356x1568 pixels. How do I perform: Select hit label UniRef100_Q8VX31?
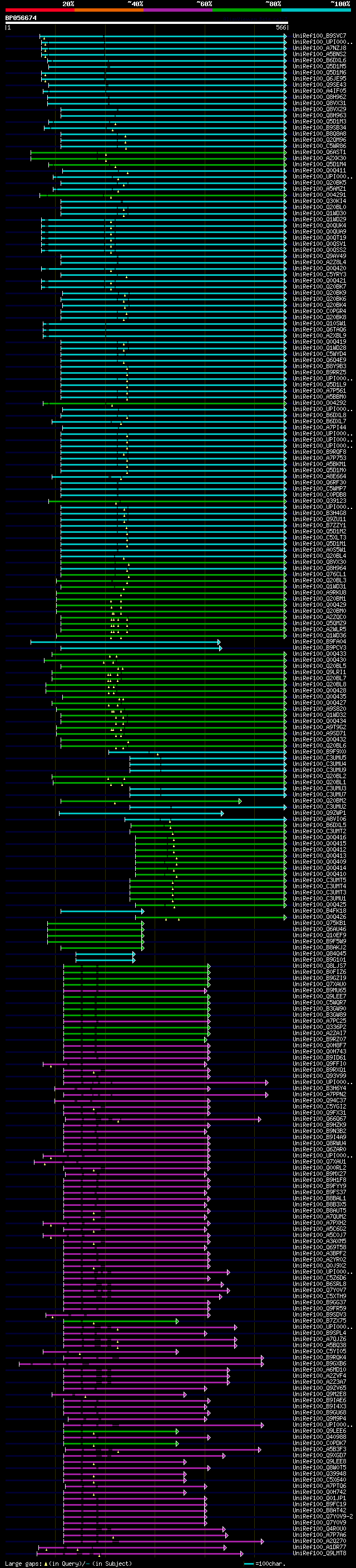(x=319, y=103)
